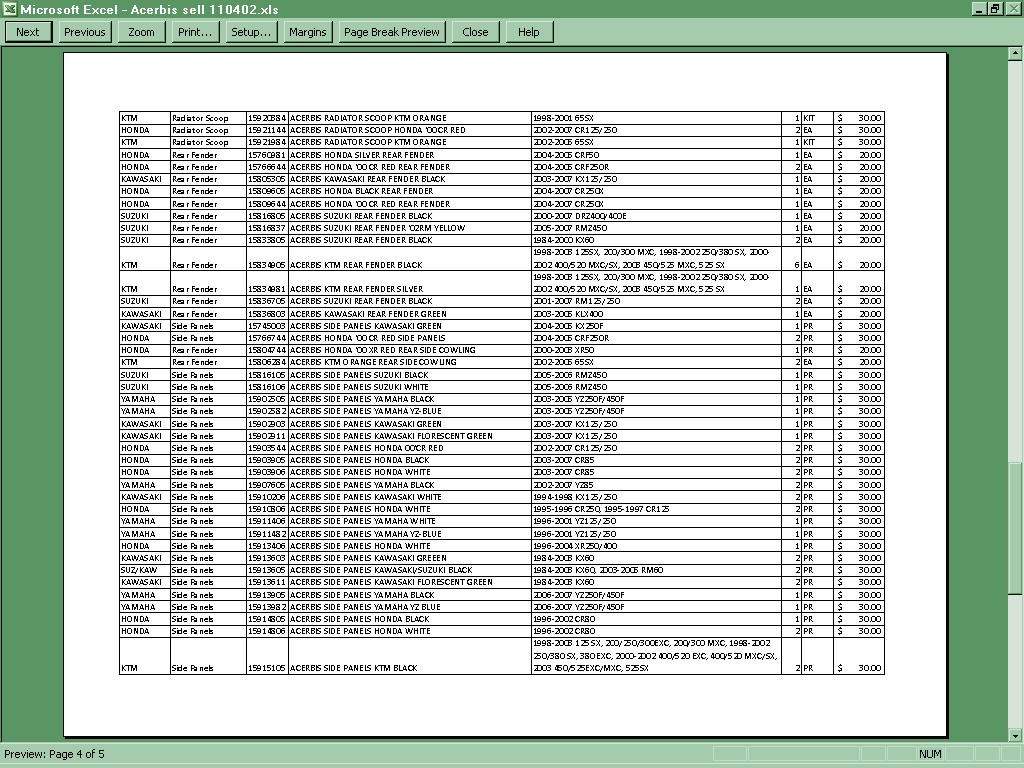Select part number 15913982
The width and height of the screenshot is (1024, 768).
(266, 607)
